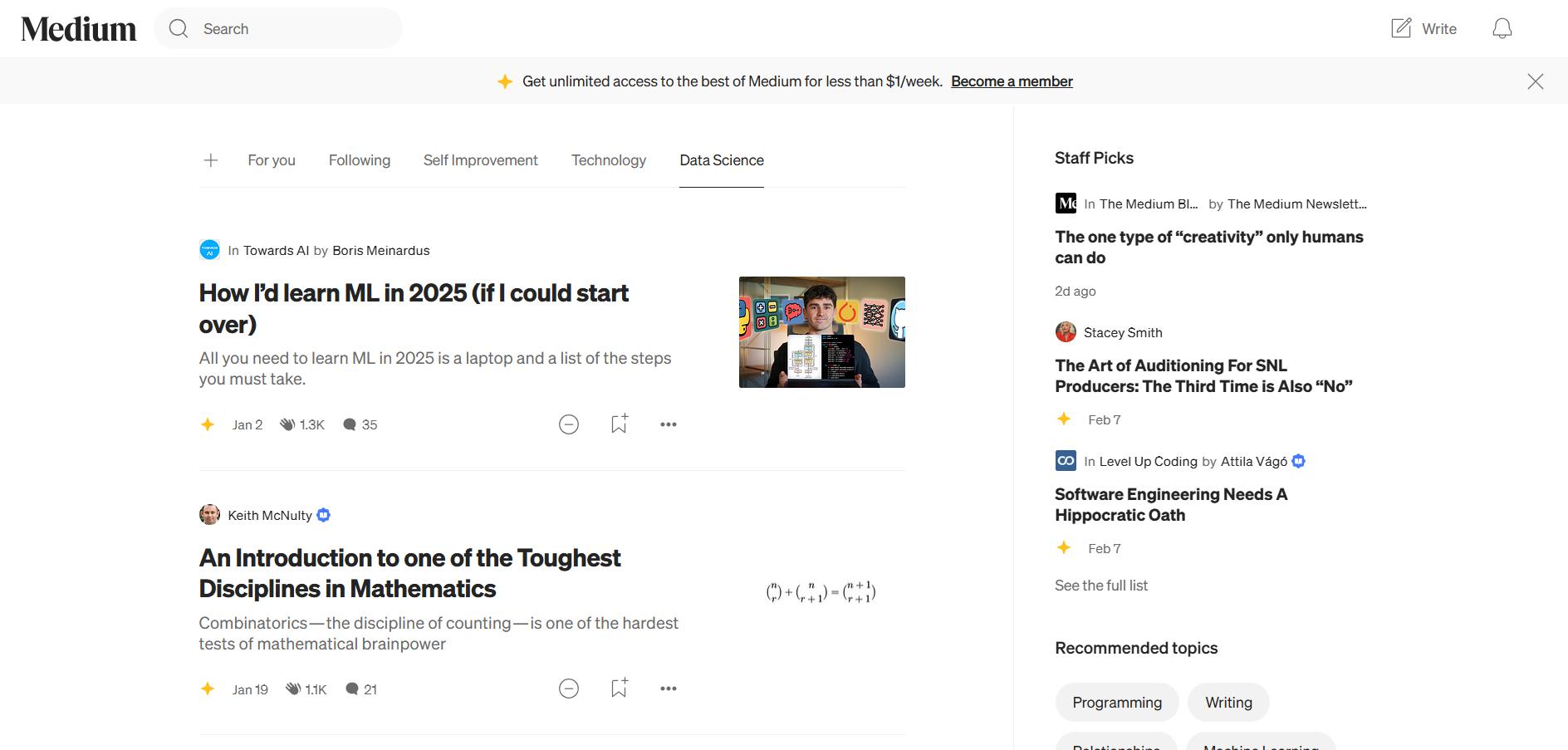This screenshot has height=750, width=1568.
Task: Open more options for ML 2025 article
Action: coord(669,424)
